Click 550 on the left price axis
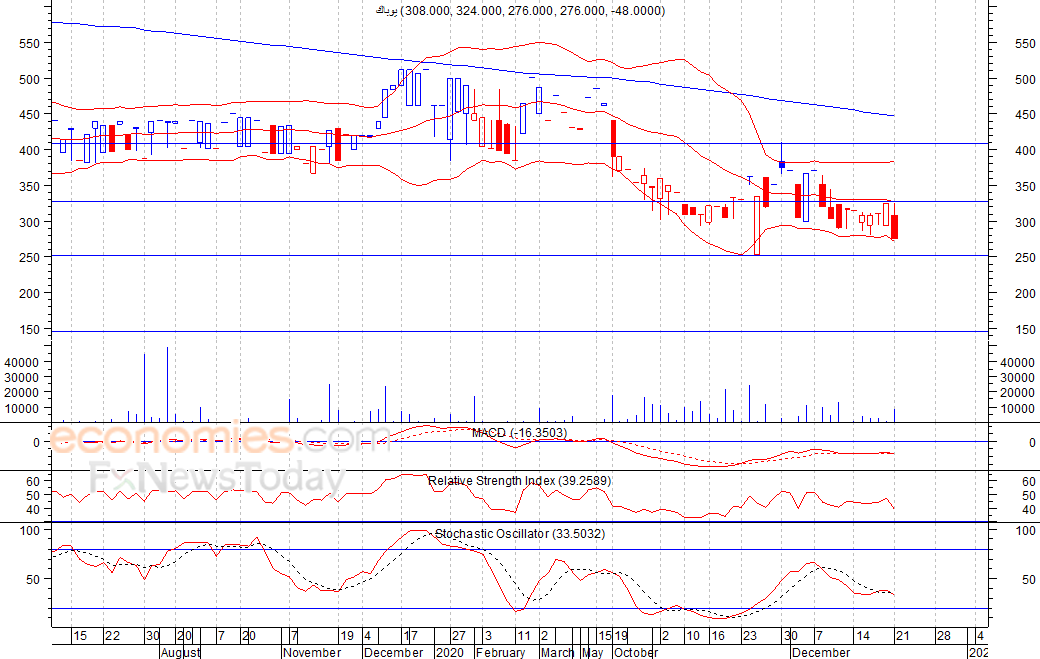Screen dimensions: 1040x659 (x=30, y=44)
